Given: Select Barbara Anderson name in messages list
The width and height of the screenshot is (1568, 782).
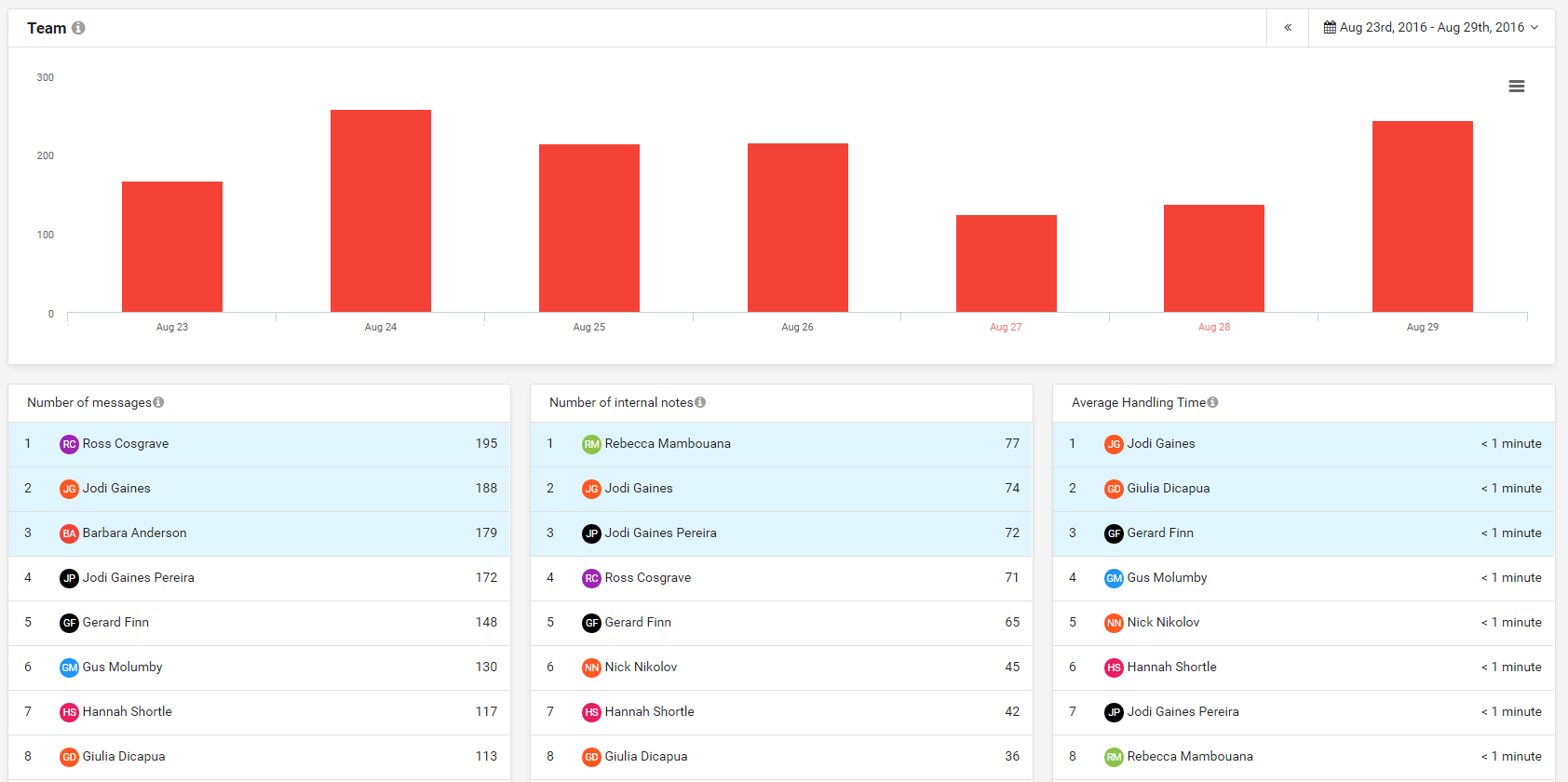Looking at the screenshot, I should (x=135, y=533).
